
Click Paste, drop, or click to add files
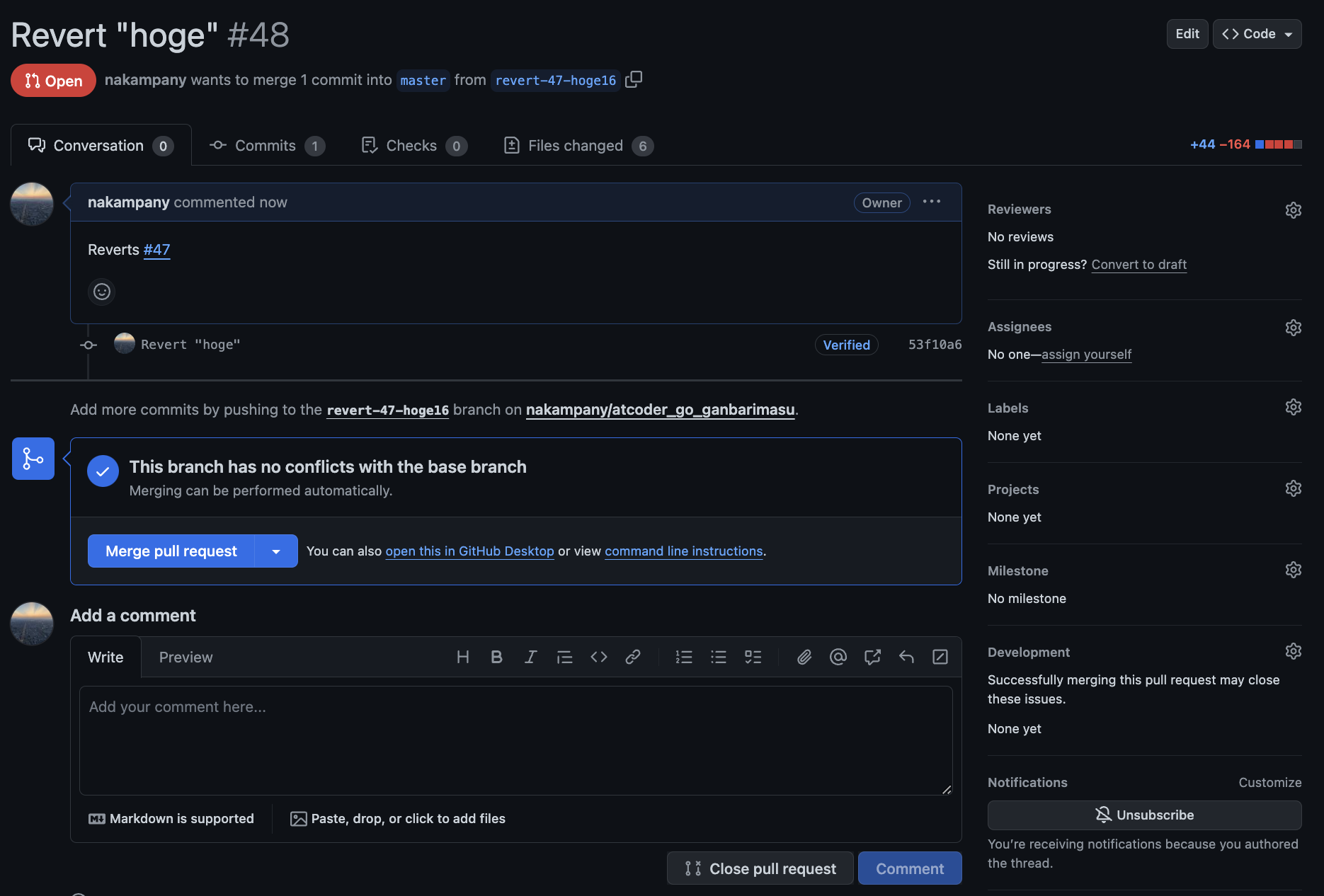coord(398,818)
